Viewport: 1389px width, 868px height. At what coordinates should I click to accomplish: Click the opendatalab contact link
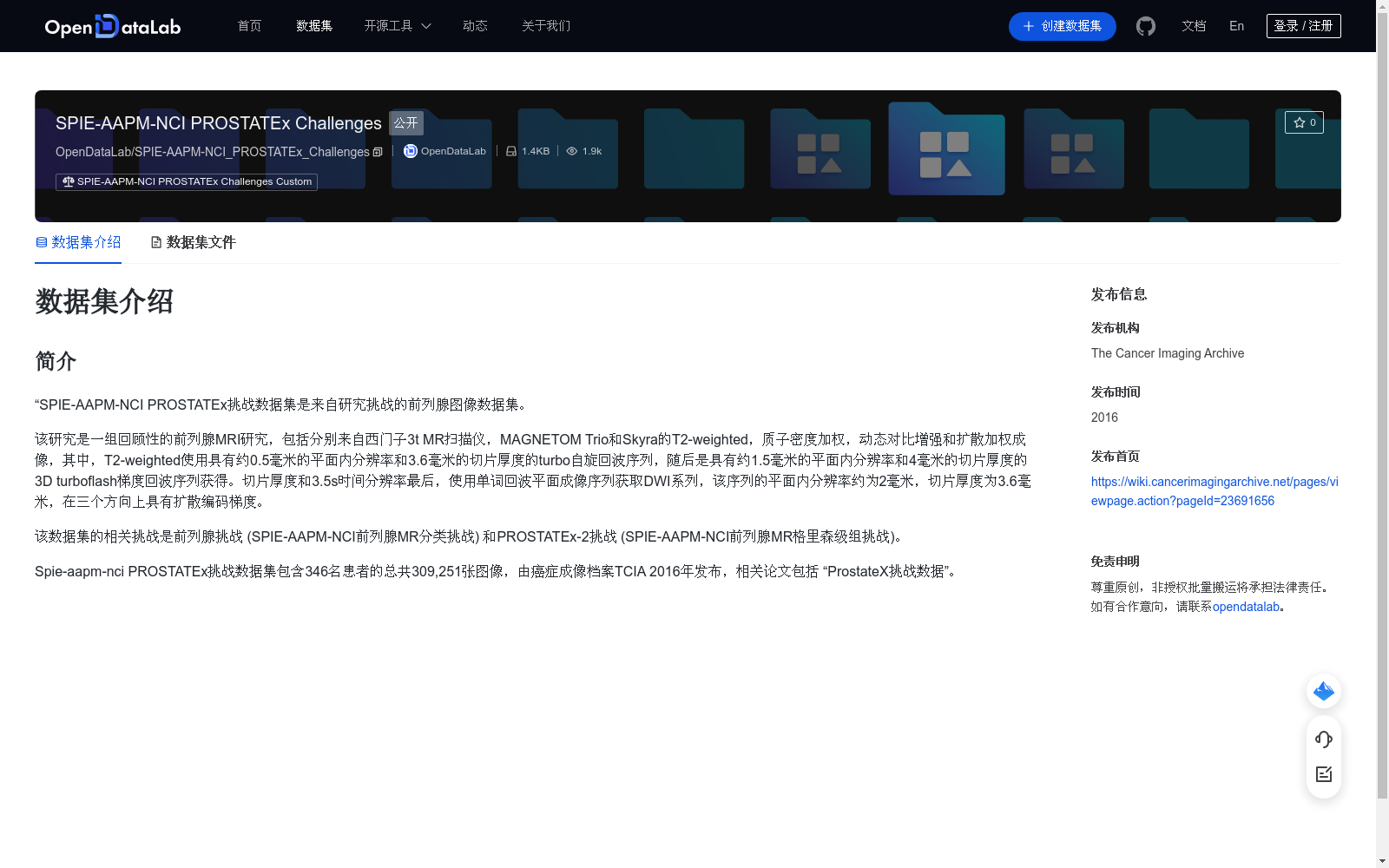point(1247,607)
